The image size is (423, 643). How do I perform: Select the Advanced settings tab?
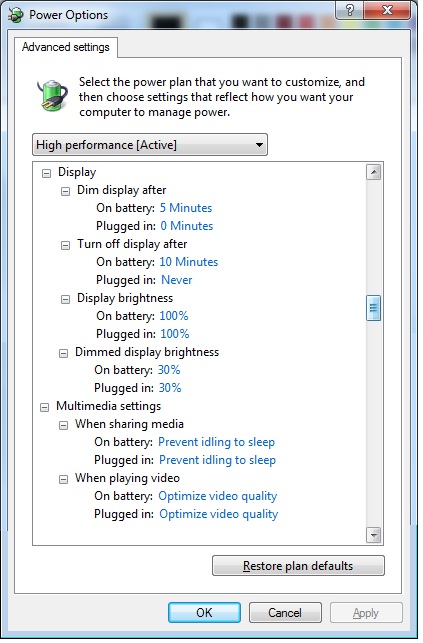click(66, 47)
